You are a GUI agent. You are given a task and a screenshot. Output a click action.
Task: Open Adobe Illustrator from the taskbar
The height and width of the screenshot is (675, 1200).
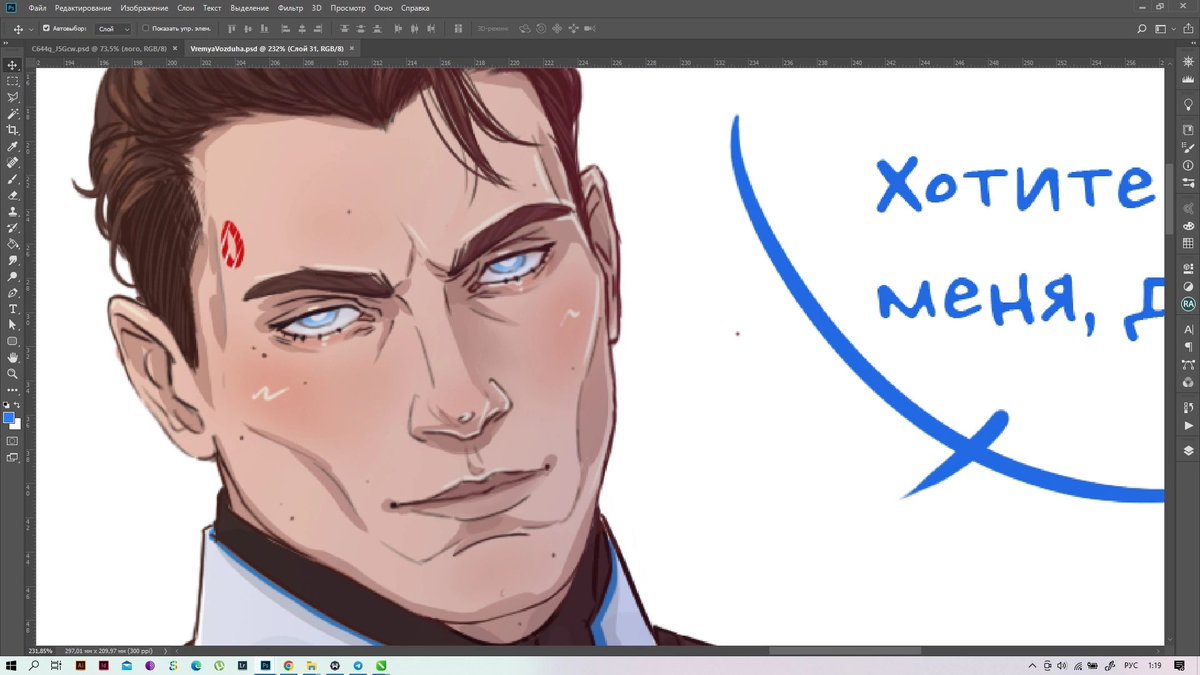point(81,665)
